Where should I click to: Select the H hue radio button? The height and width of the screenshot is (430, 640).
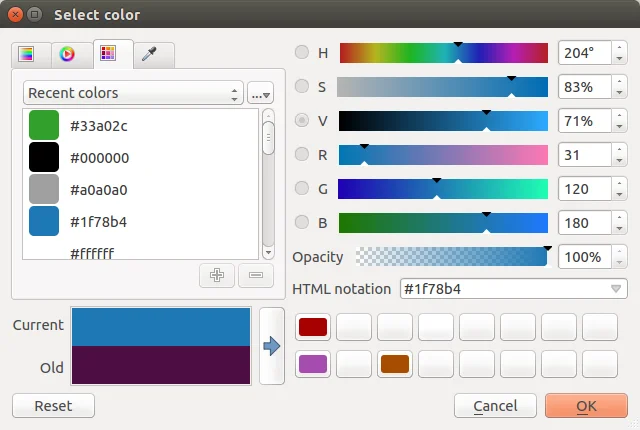pyautogui.click(x=302, y=53)
